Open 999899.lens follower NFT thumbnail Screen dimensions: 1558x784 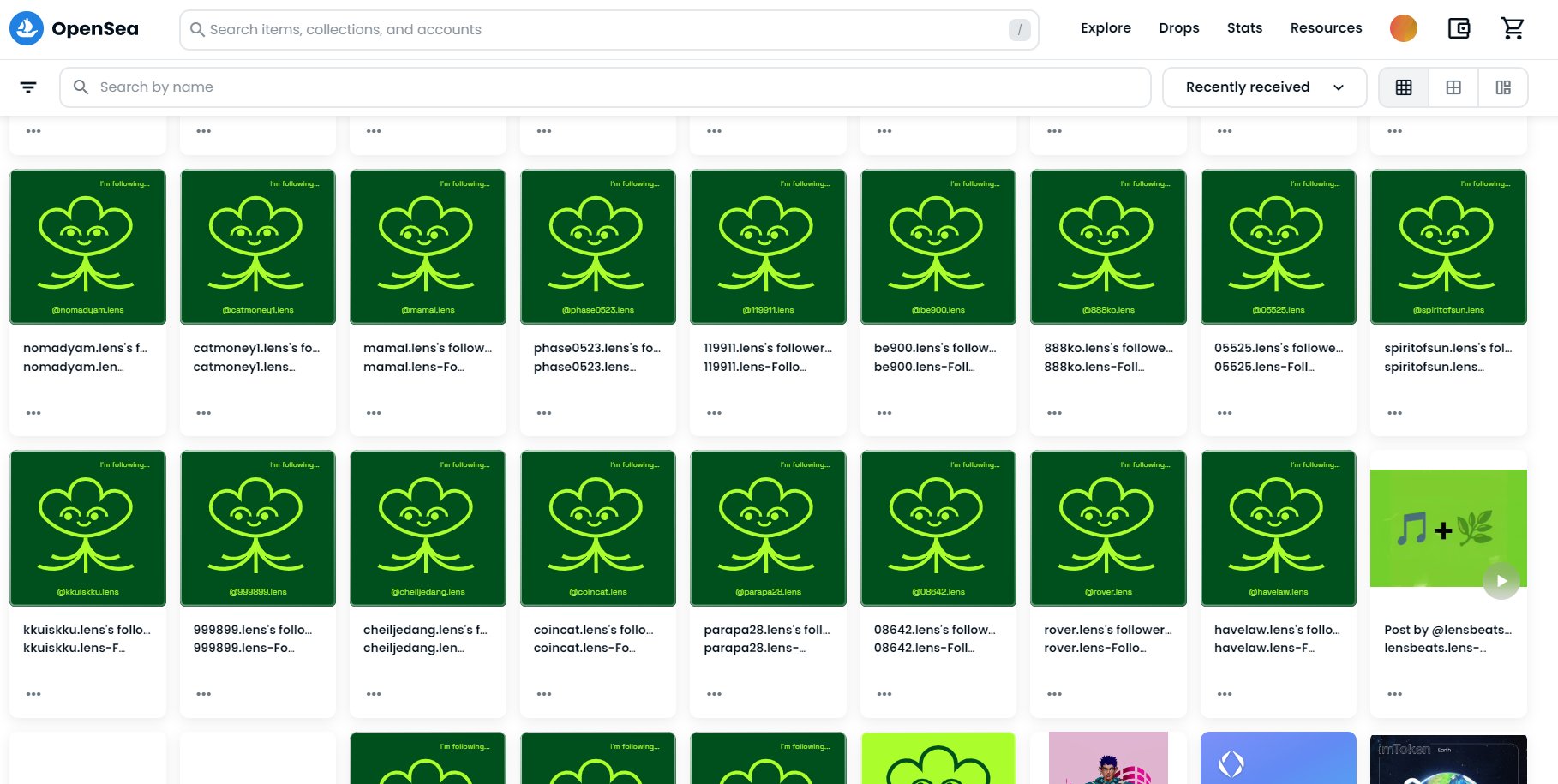coord(258,528)
